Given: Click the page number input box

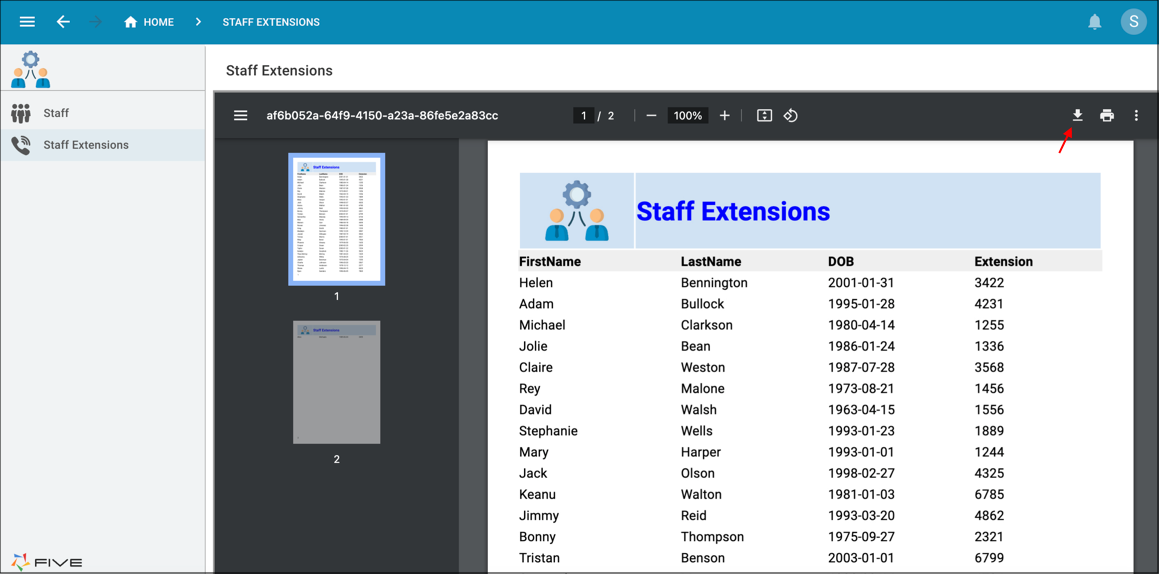Looking at the screenshot, I should (x=584, y=116).
